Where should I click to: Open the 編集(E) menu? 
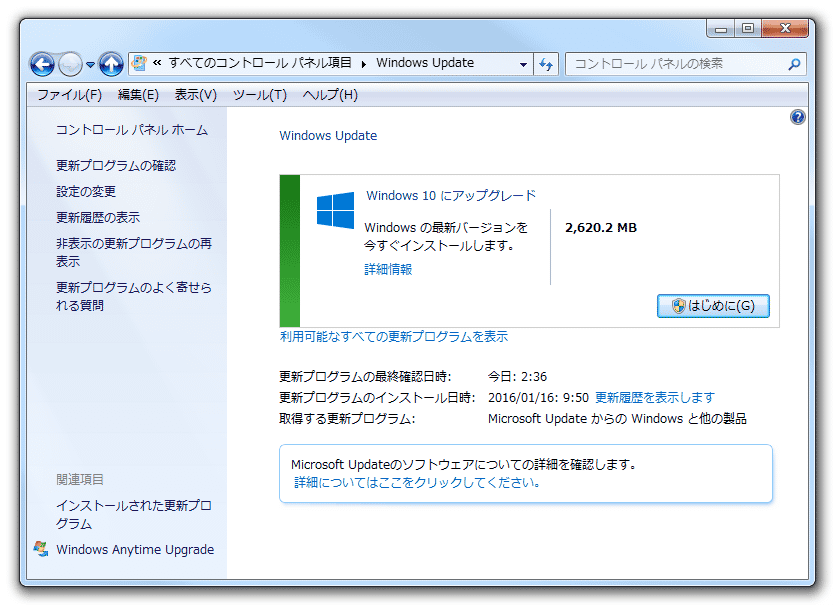tap(138, 95)
